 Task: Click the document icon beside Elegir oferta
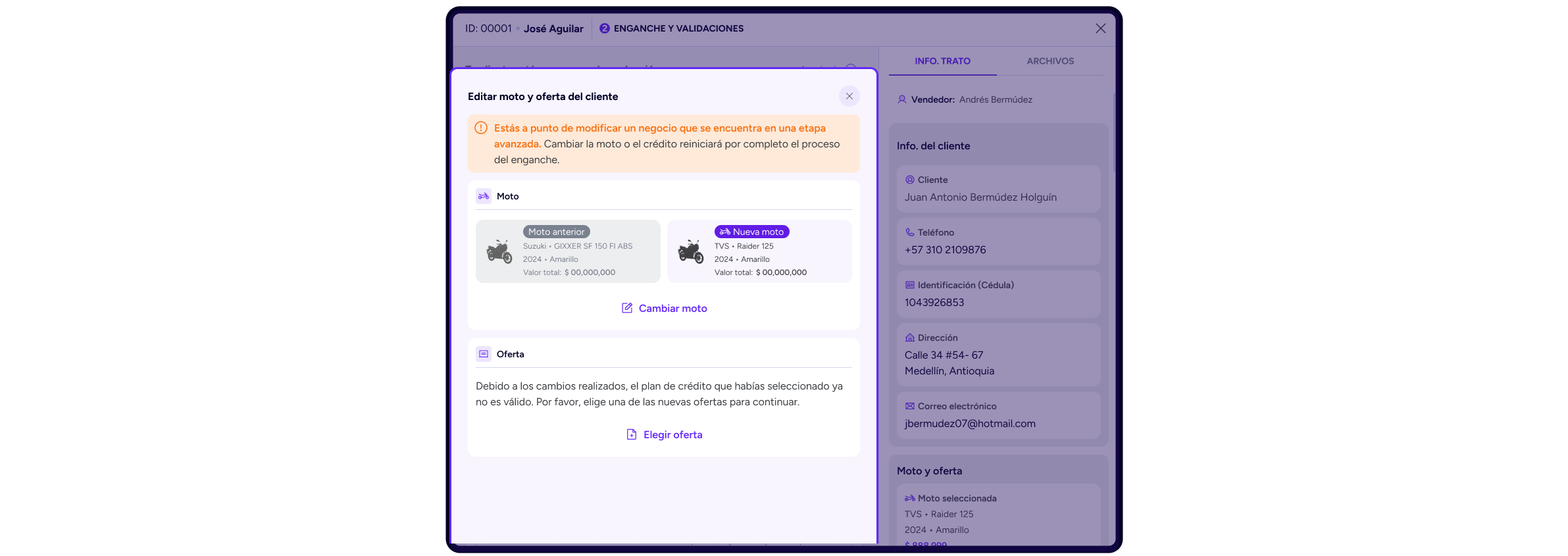pos(632,434)
